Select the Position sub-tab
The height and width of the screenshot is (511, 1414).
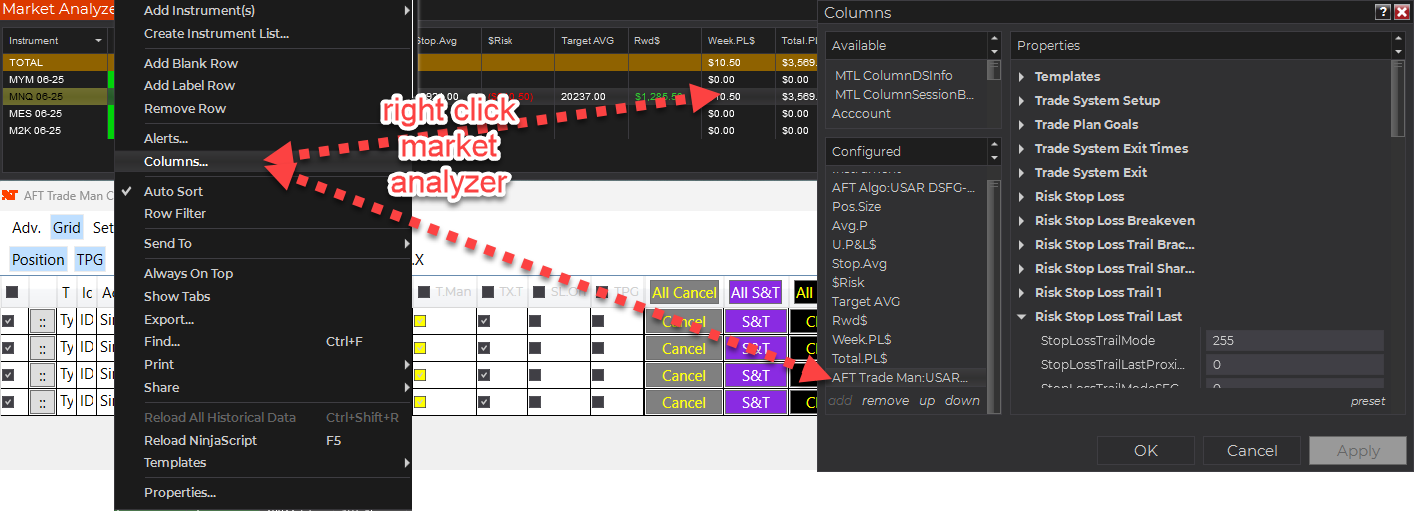[38, 259]
